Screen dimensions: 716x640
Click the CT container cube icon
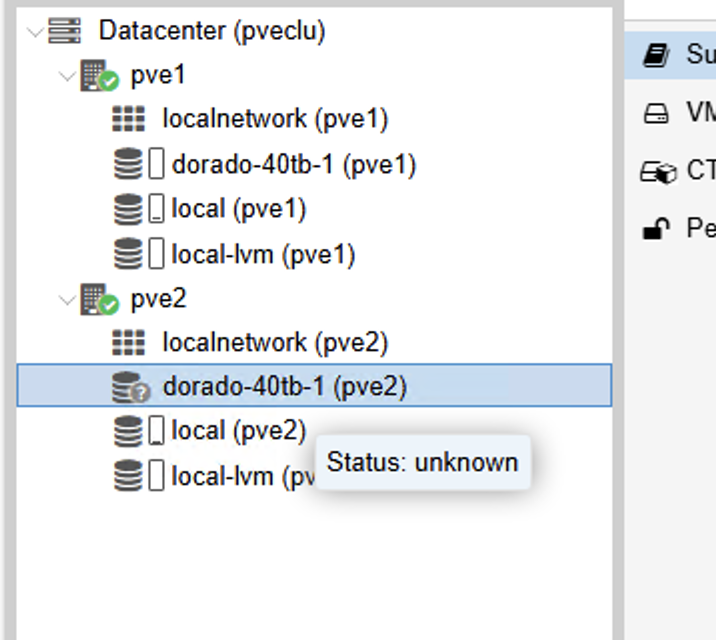(x=658, y=172)
